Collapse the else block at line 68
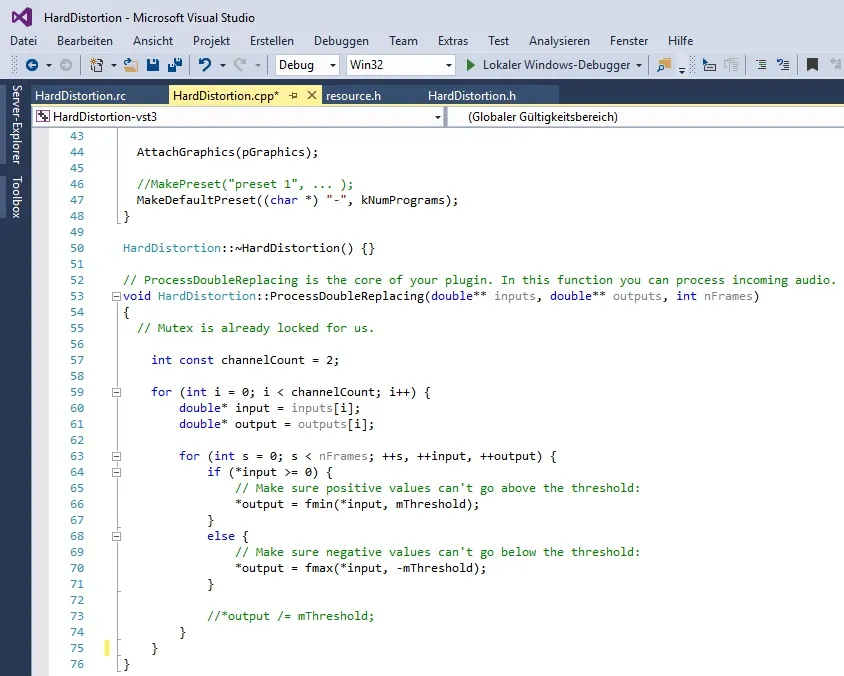The width and height of the screenshot is (844, 676). coord(116,537)
